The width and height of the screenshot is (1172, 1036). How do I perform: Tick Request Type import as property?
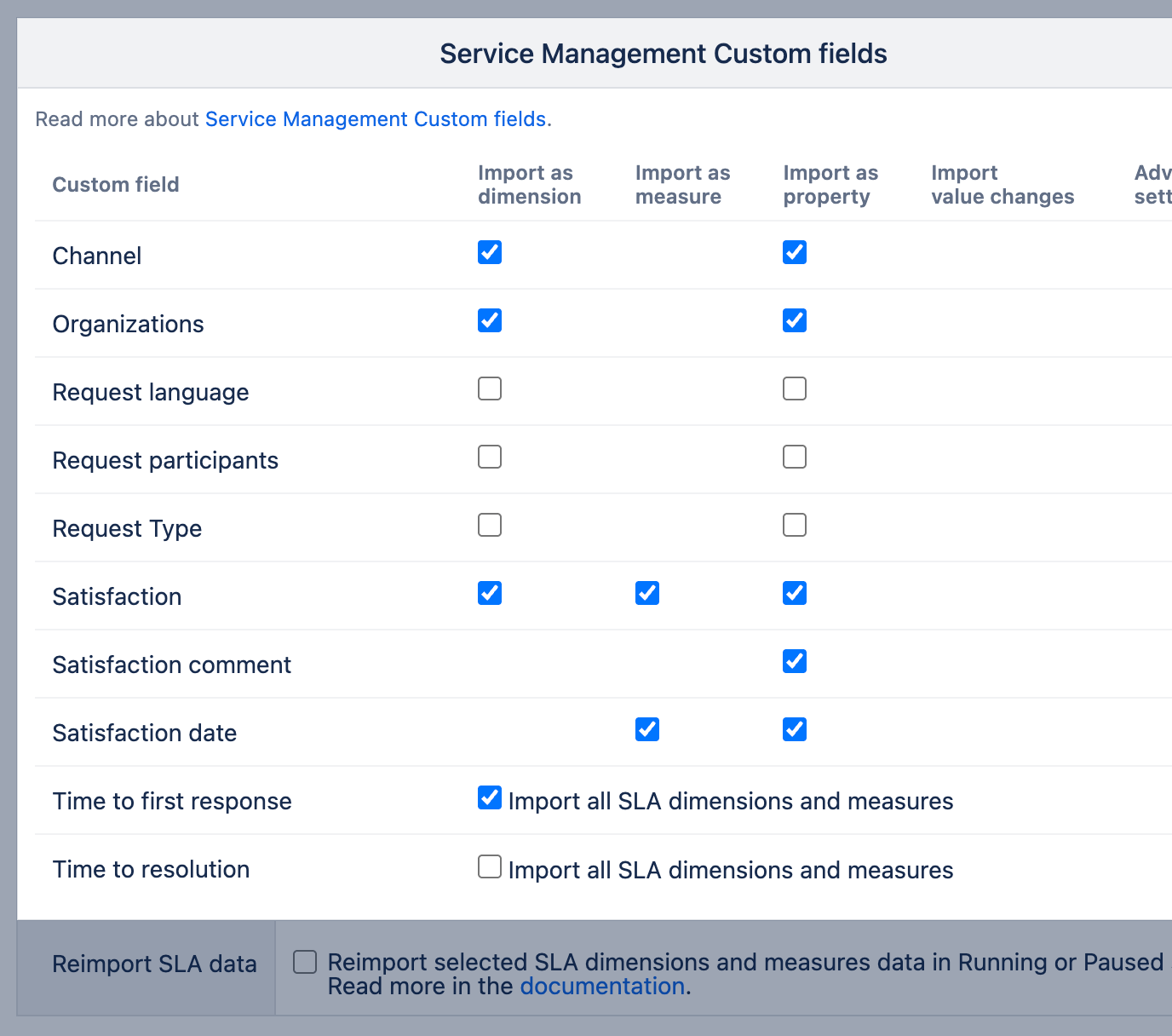[795, 525]
